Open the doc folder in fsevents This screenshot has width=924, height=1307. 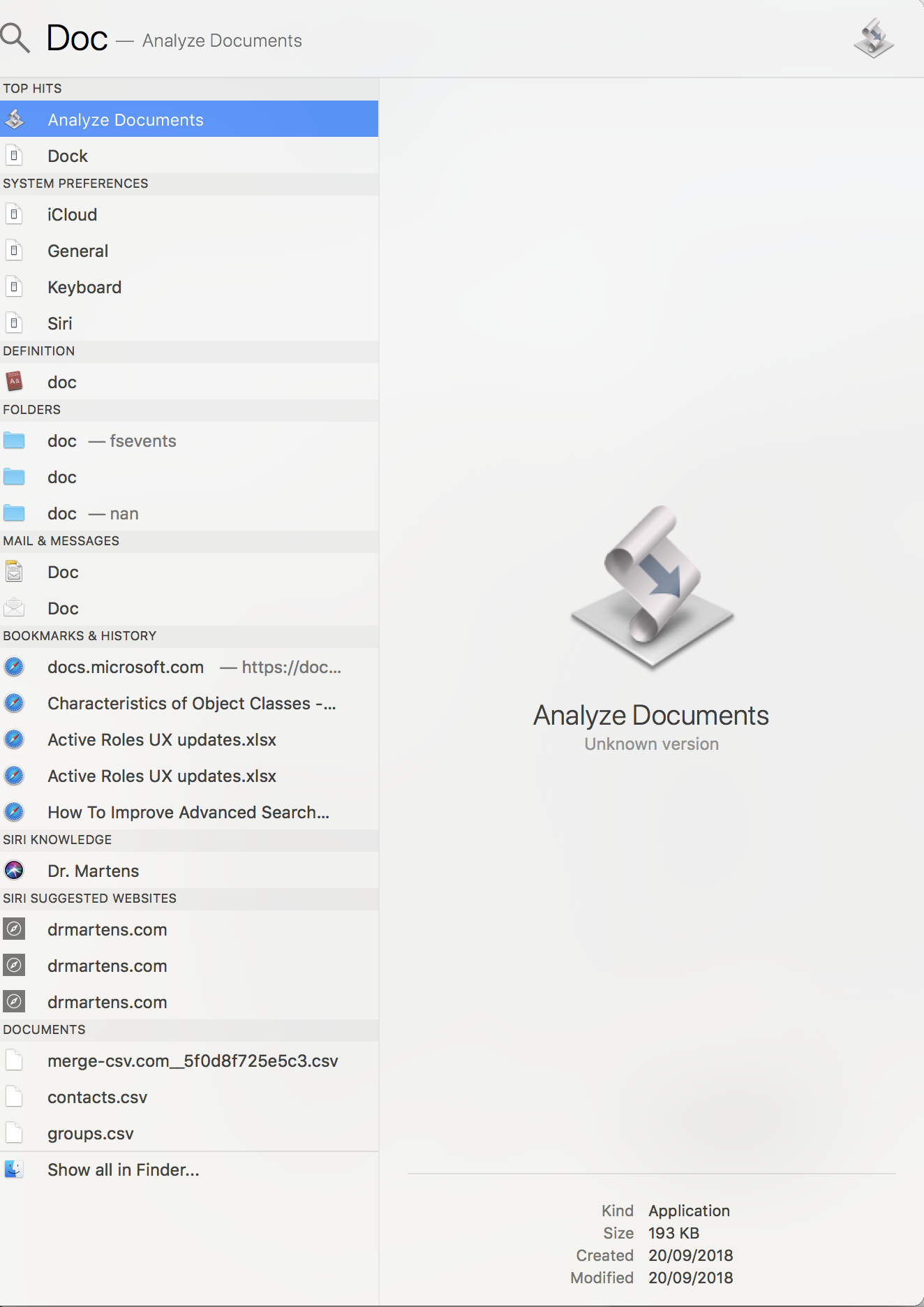112,441
